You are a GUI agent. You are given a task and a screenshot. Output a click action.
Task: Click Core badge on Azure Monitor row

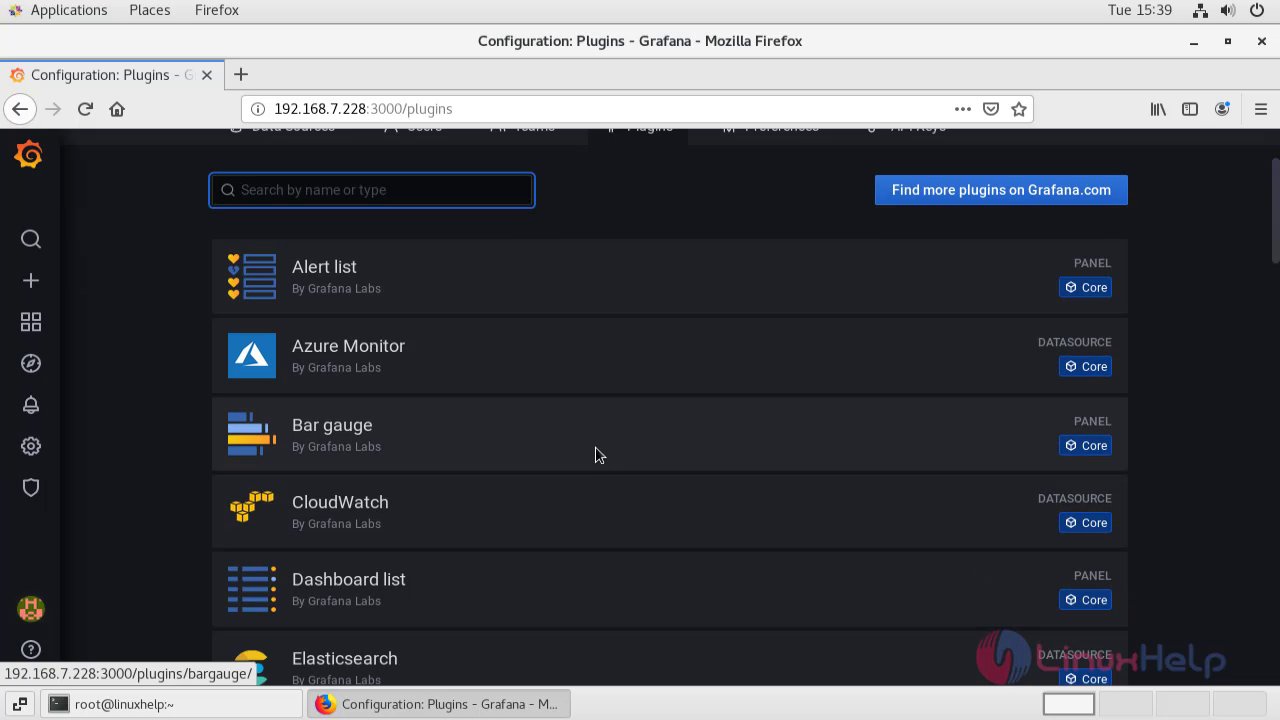tap(1085, 366)
